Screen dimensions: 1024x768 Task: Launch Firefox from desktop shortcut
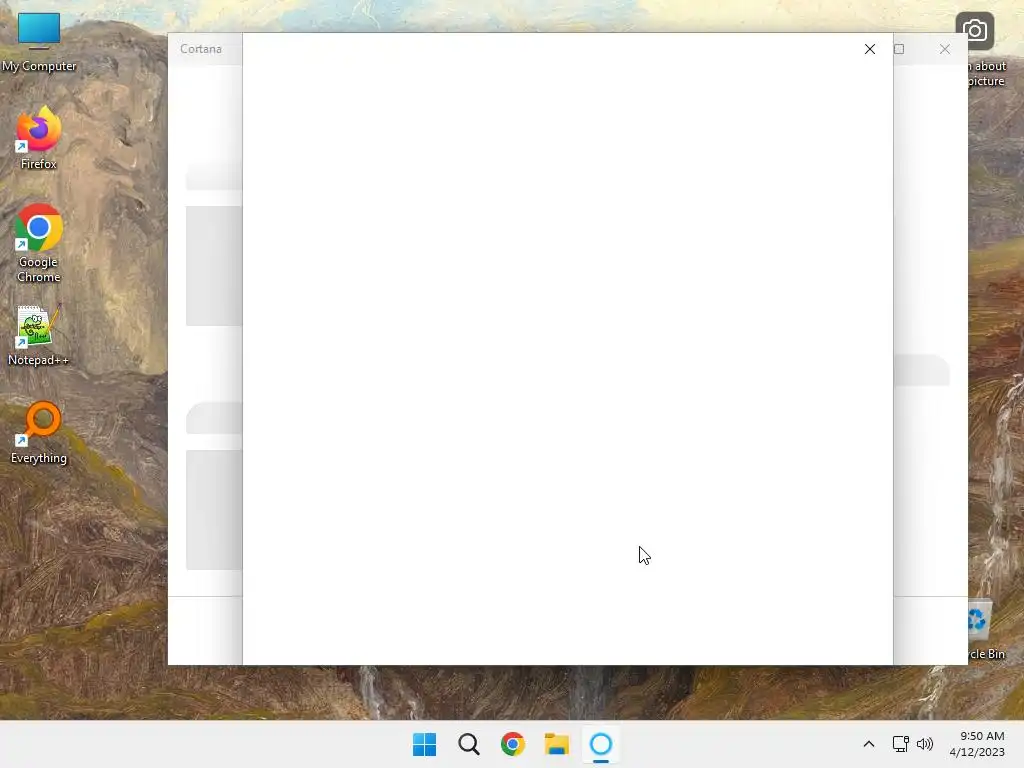39,138
